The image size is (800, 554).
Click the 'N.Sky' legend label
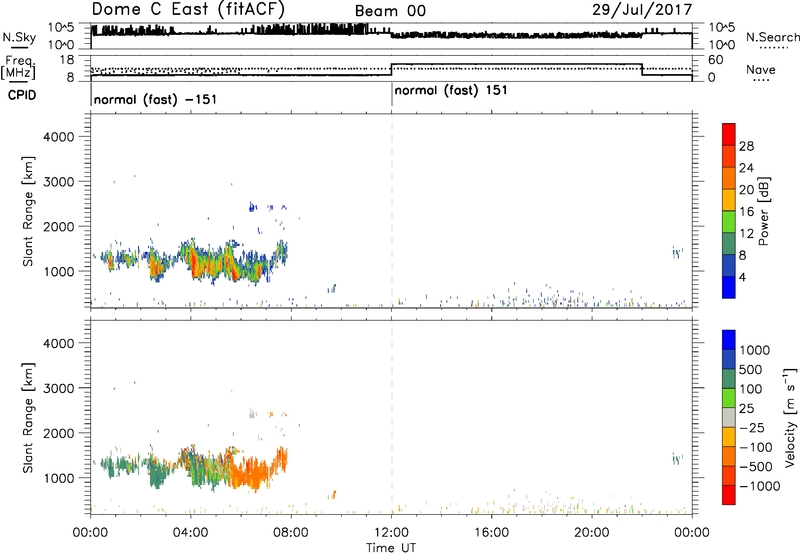[x=19, y=37]
